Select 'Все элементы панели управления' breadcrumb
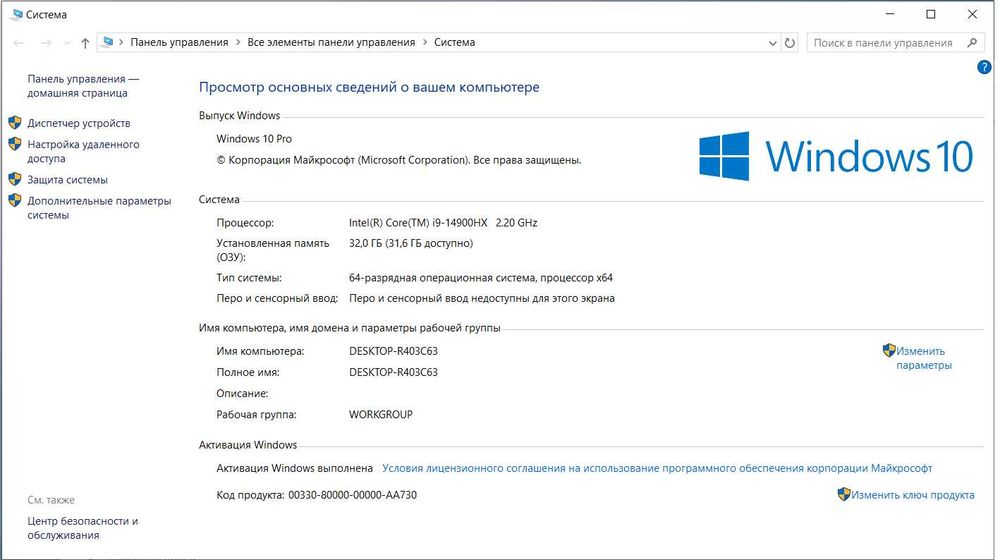The width and height of the screenshot is (1000, 560). 331,42
